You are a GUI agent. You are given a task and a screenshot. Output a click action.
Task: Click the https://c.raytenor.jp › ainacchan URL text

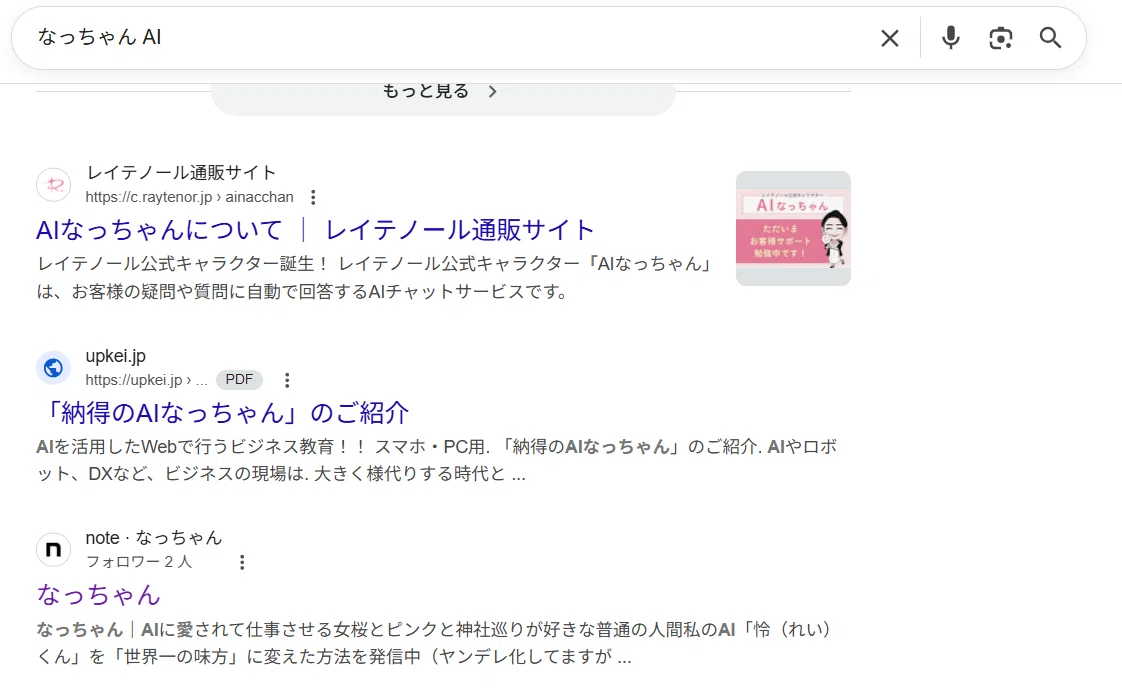point(190,197)
